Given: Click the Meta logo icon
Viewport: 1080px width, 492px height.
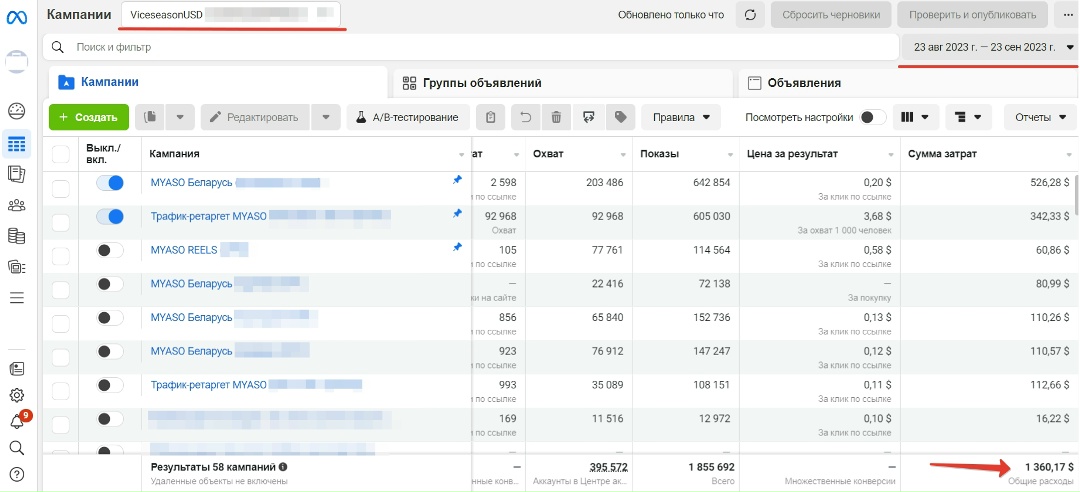Looking at the screenshot, I should coord(17,17).
